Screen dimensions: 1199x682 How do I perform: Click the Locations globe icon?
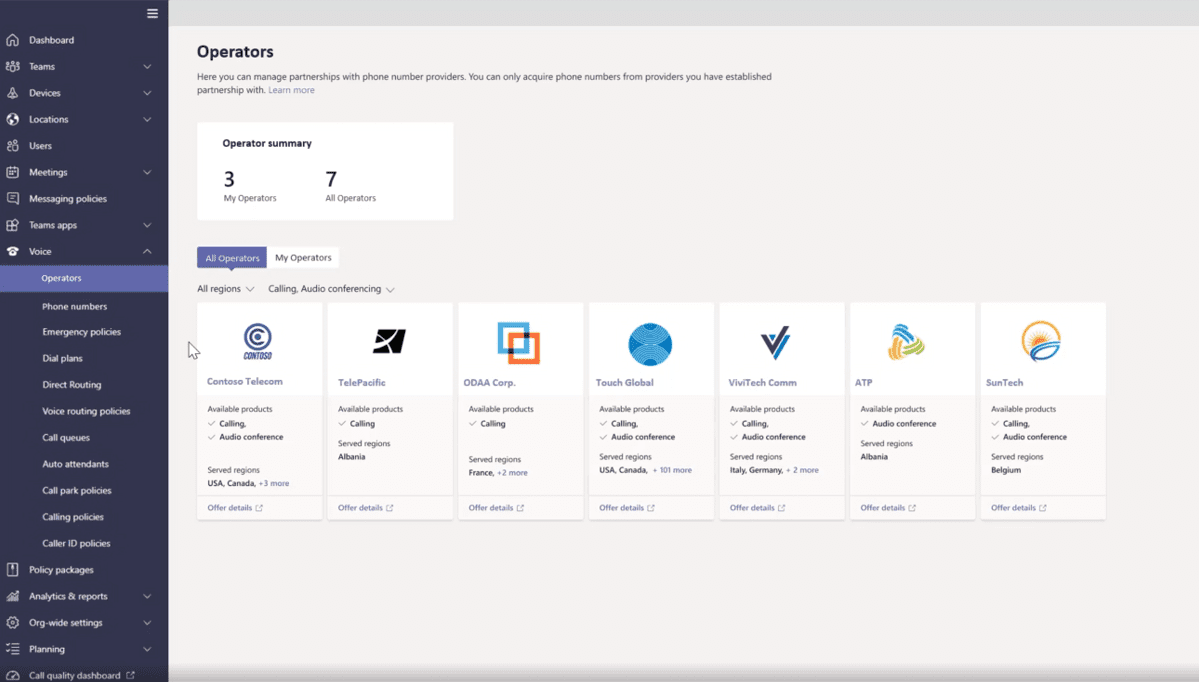click(12, 119)
